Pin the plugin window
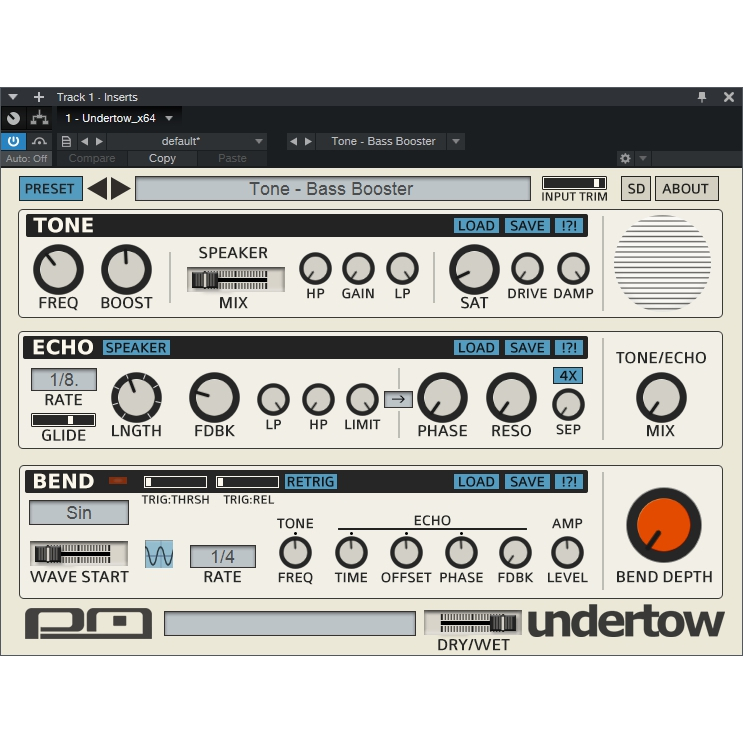 tap(702, 97)
